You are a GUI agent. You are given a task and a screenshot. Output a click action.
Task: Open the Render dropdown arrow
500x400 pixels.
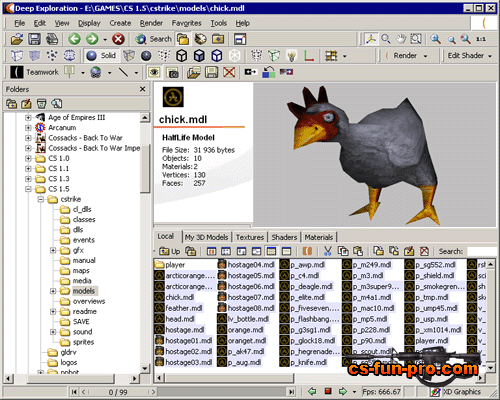pyautogui.click(x=425, y=56)
